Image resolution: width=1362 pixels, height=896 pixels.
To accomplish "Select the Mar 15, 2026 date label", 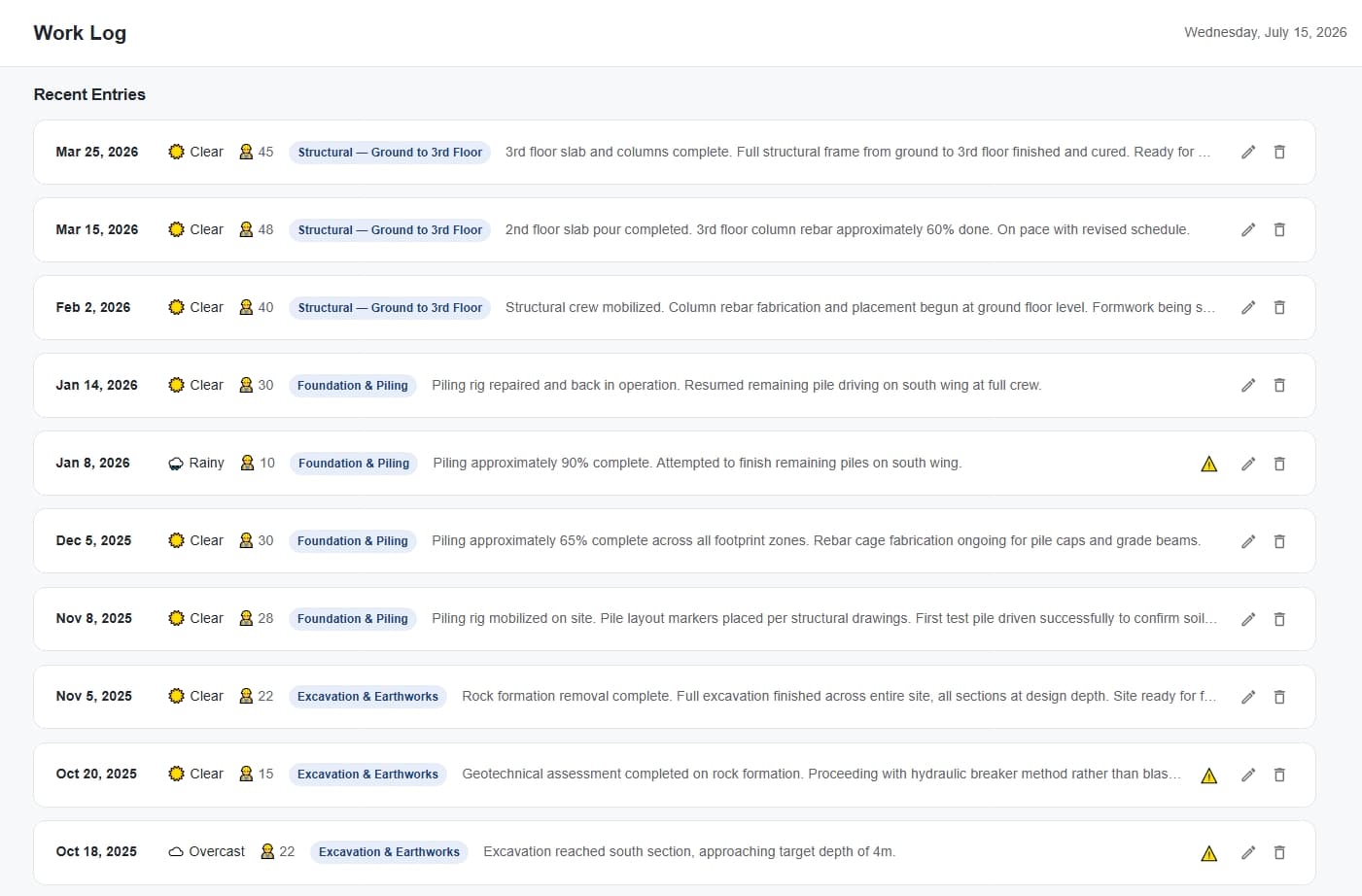I will point(97,229).
